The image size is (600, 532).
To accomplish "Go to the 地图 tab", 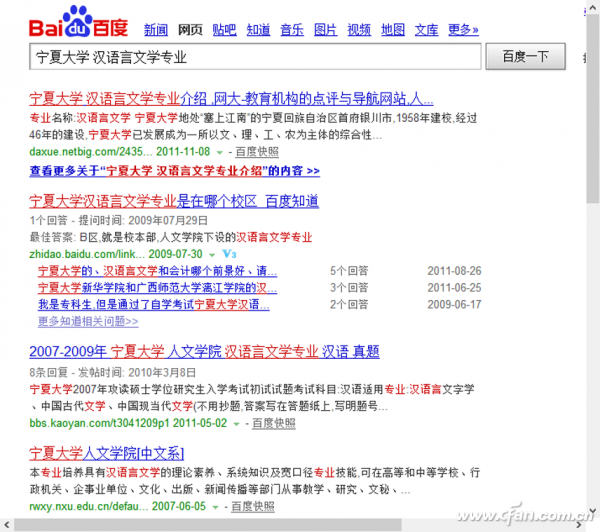I will click(393, 29).
